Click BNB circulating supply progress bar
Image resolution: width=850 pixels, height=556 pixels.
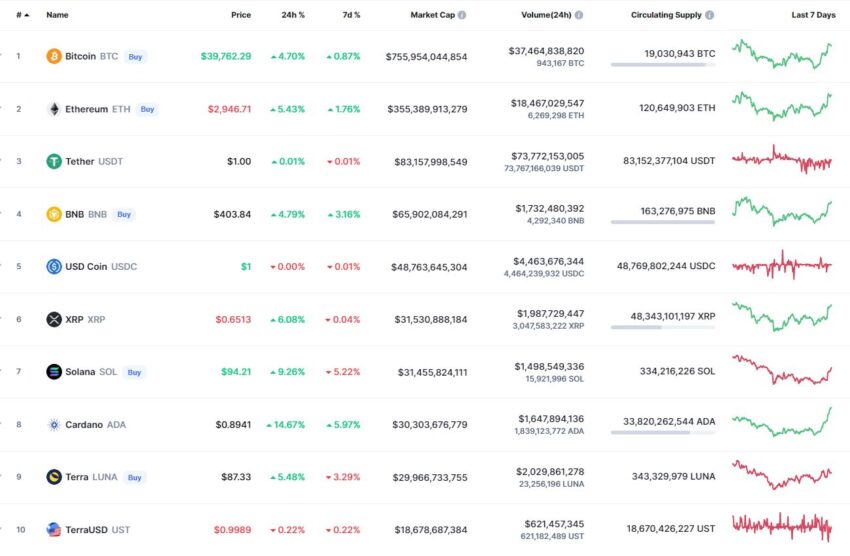click(x=662, y=222)
